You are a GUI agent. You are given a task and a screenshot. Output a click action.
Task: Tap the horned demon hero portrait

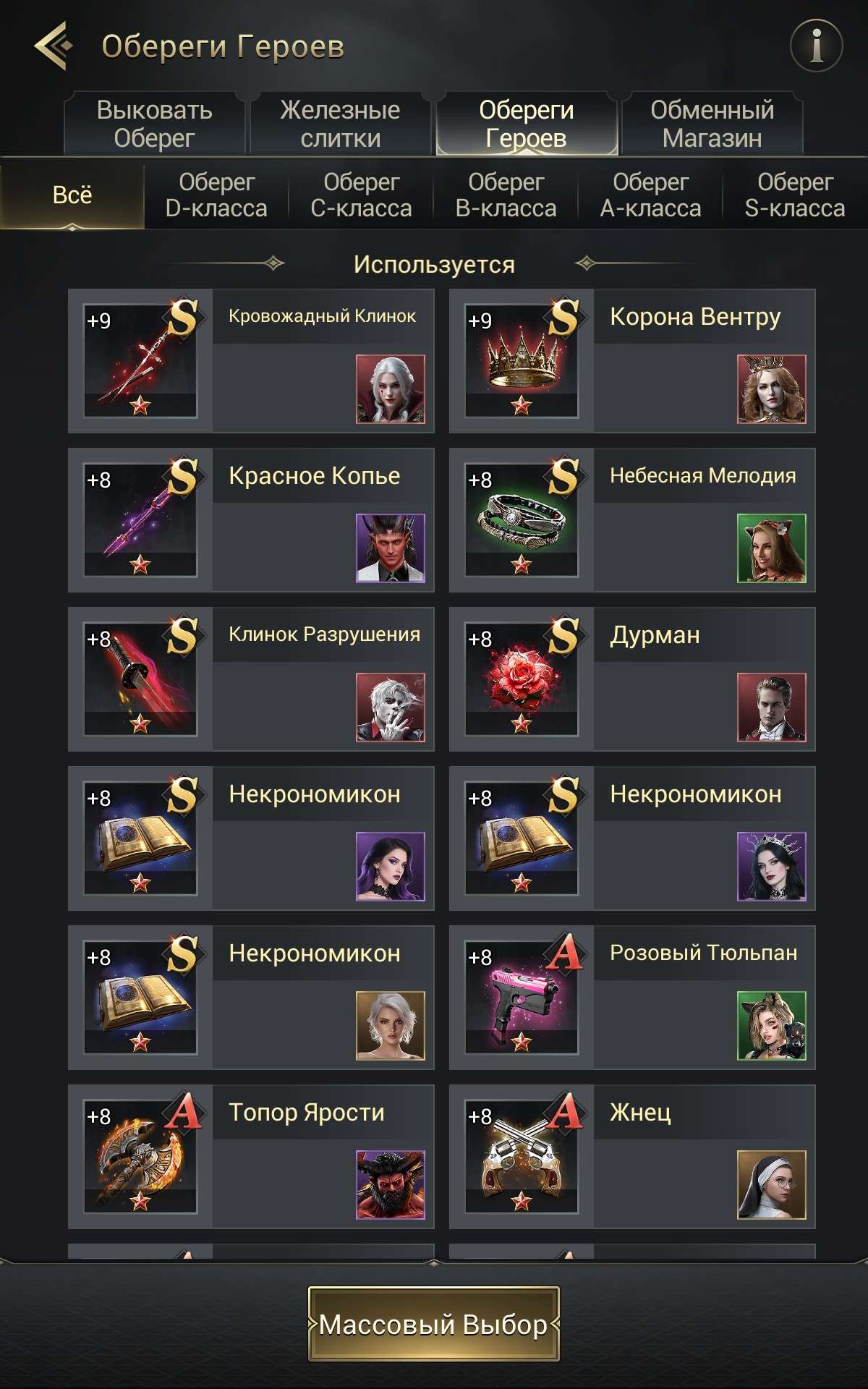coord(391,548)
